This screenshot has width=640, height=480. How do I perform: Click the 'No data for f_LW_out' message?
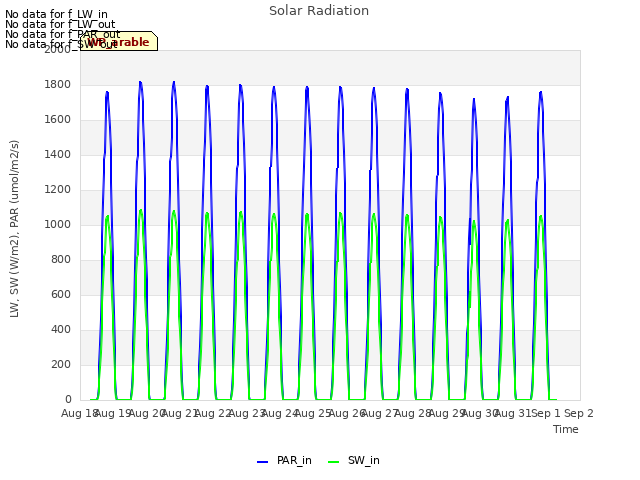(60, 24)
